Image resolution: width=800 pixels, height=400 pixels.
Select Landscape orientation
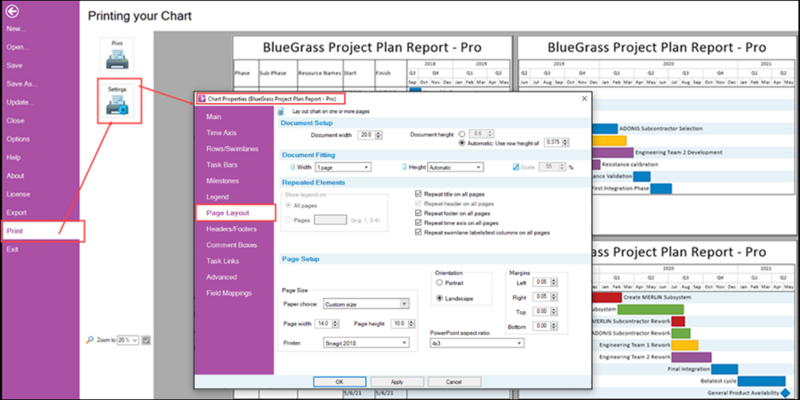pyautogui.click(x=439, y=298)
